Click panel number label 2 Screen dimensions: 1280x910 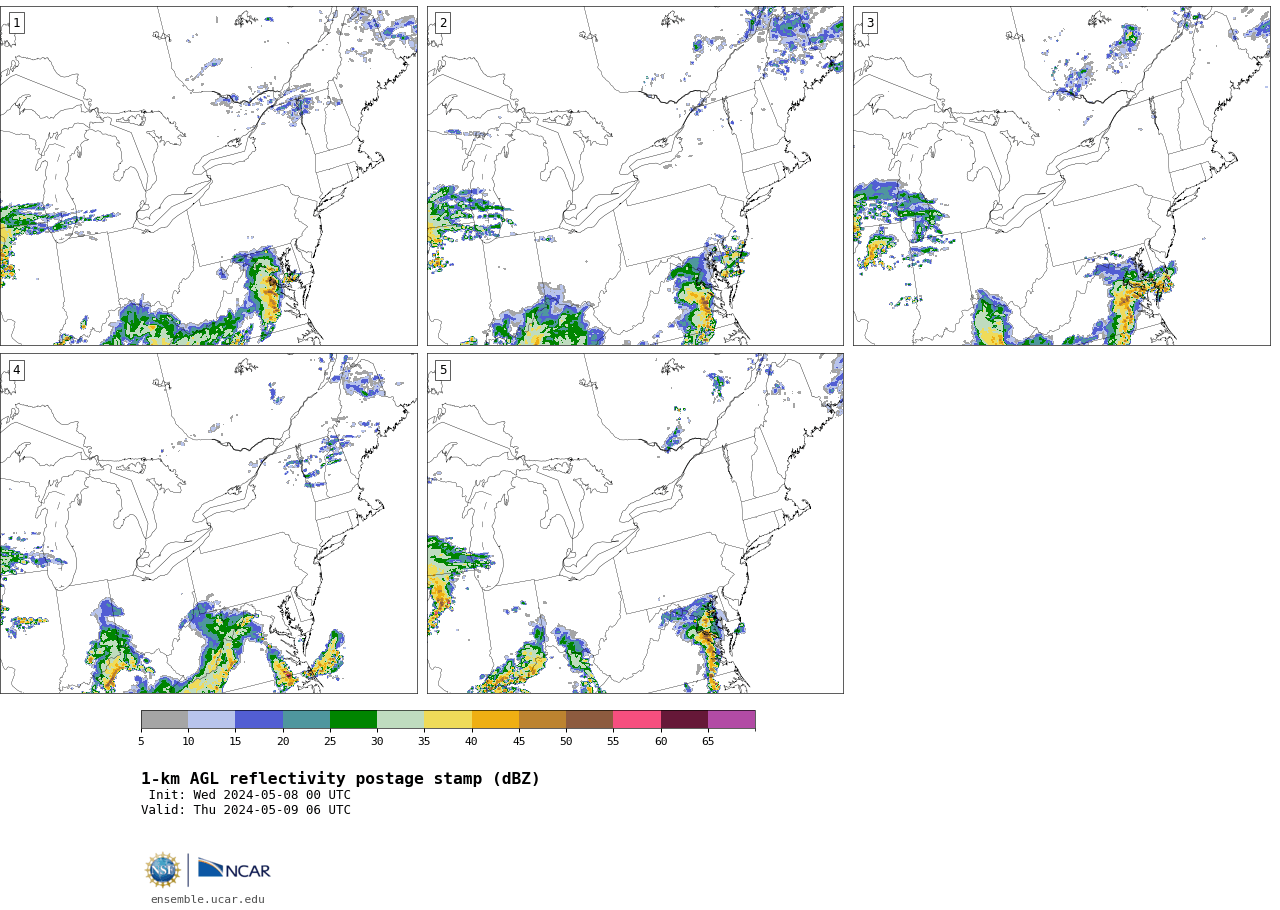coord(443,23)
